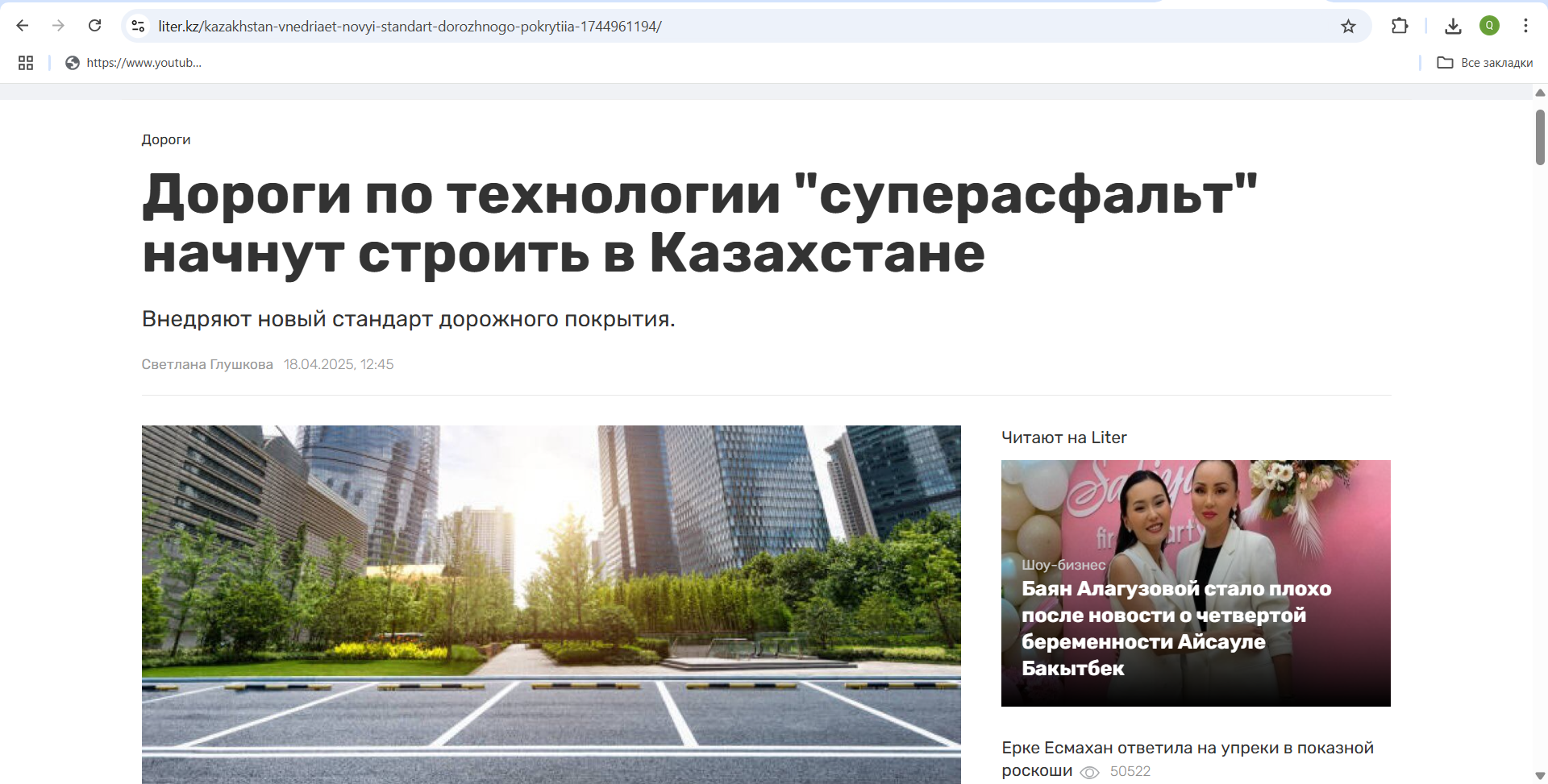Open the apps grid in bookmarks bar
This screenshot has height=784, width=1548.
[x=26, y=63]
